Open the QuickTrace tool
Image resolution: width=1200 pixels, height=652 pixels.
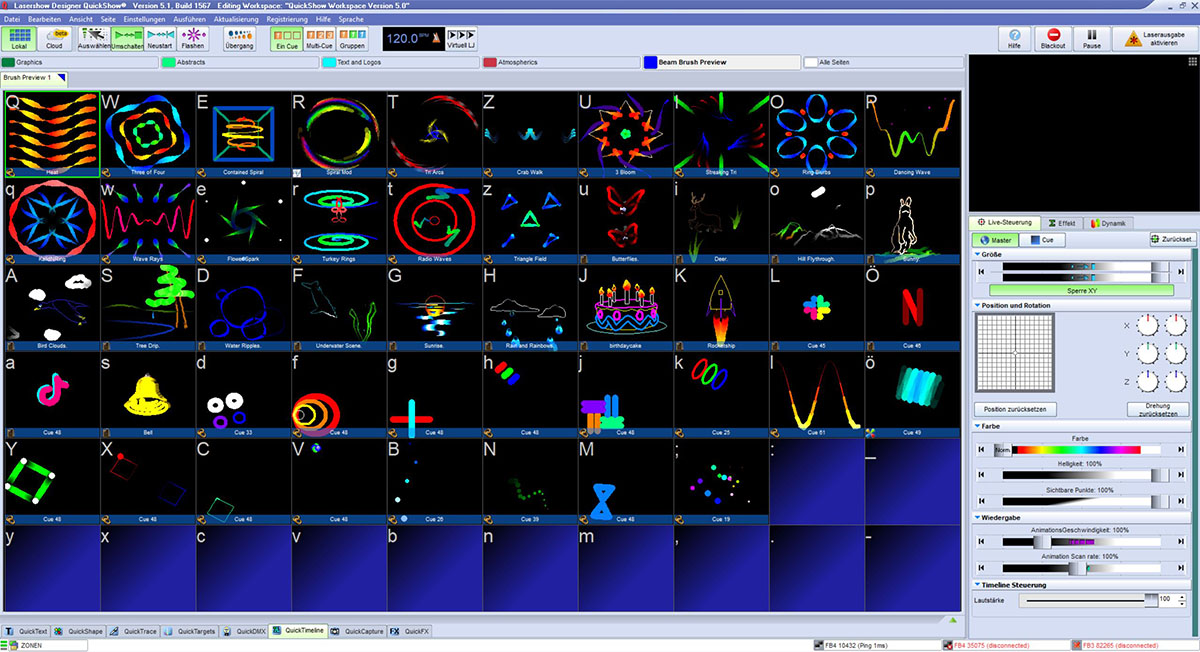[x=134, y=631]
